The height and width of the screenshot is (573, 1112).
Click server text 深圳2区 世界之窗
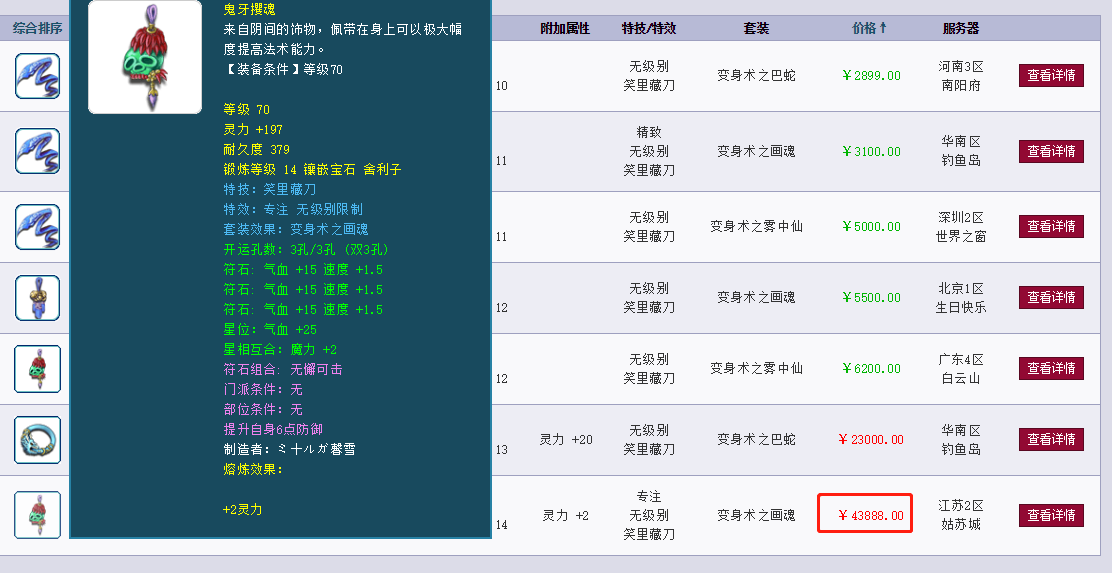point(961,227)
